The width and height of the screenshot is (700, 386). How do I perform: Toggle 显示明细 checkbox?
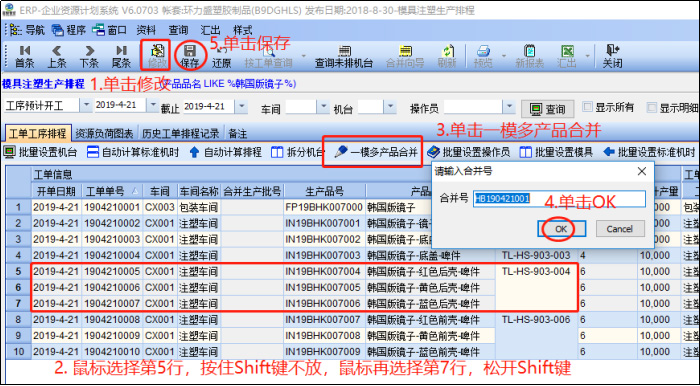(652, 107)
